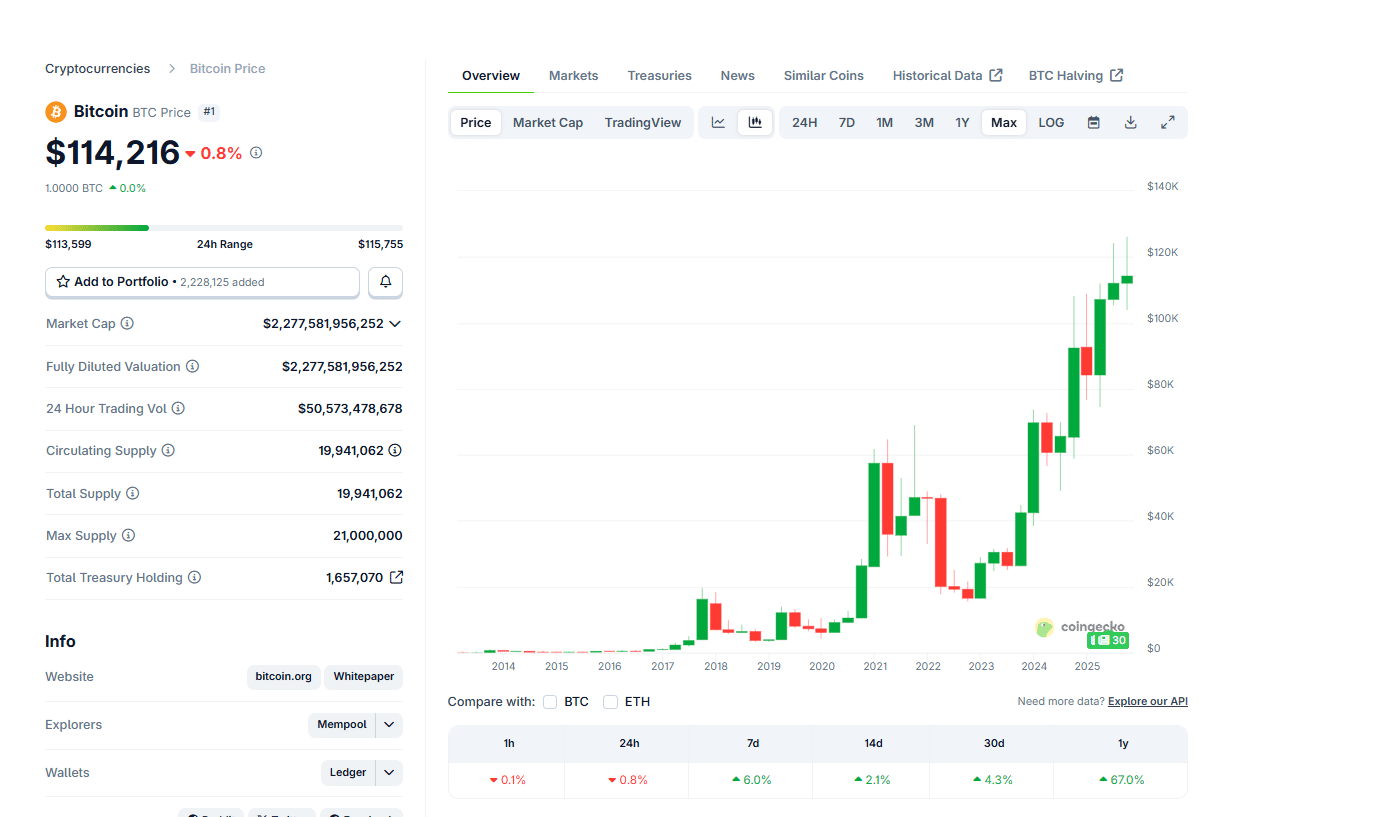Expand the Market Cap value chevron
This screenshot has width=1378, height=817.
coord(396,323)
